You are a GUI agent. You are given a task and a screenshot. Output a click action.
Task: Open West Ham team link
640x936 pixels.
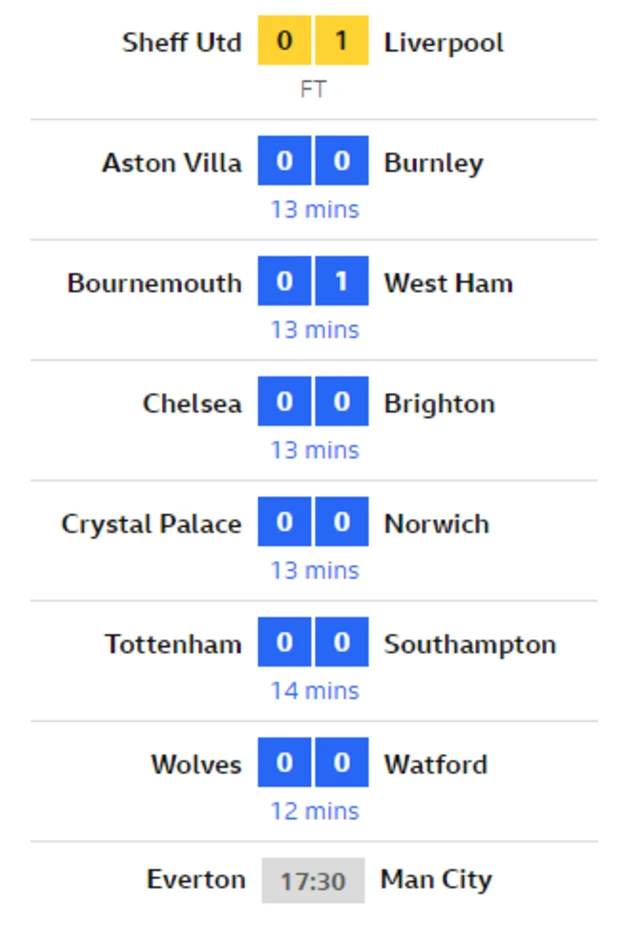[448, 283]
